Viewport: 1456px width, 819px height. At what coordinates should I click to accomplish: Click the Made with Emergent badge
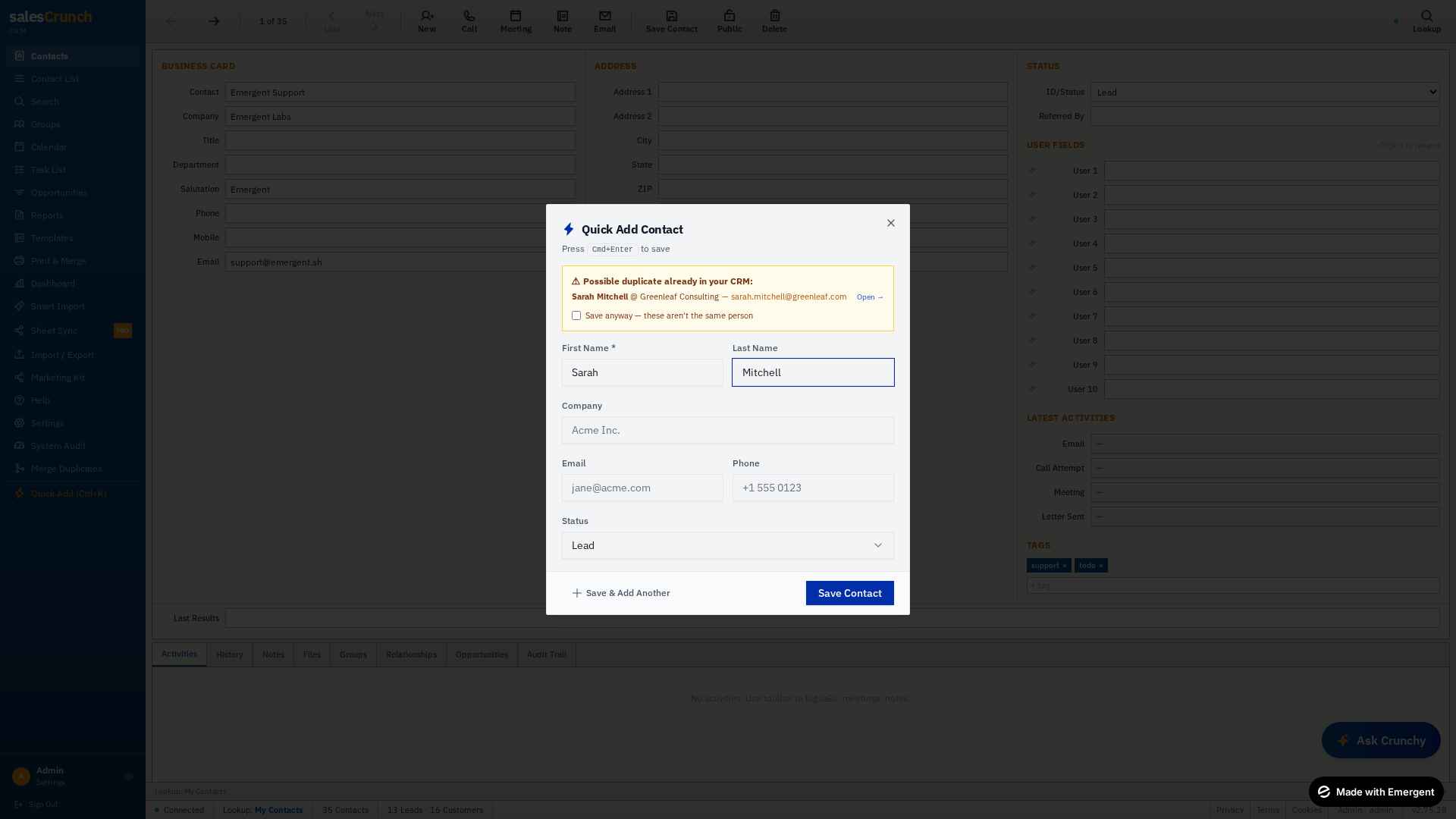(1376, 792)
